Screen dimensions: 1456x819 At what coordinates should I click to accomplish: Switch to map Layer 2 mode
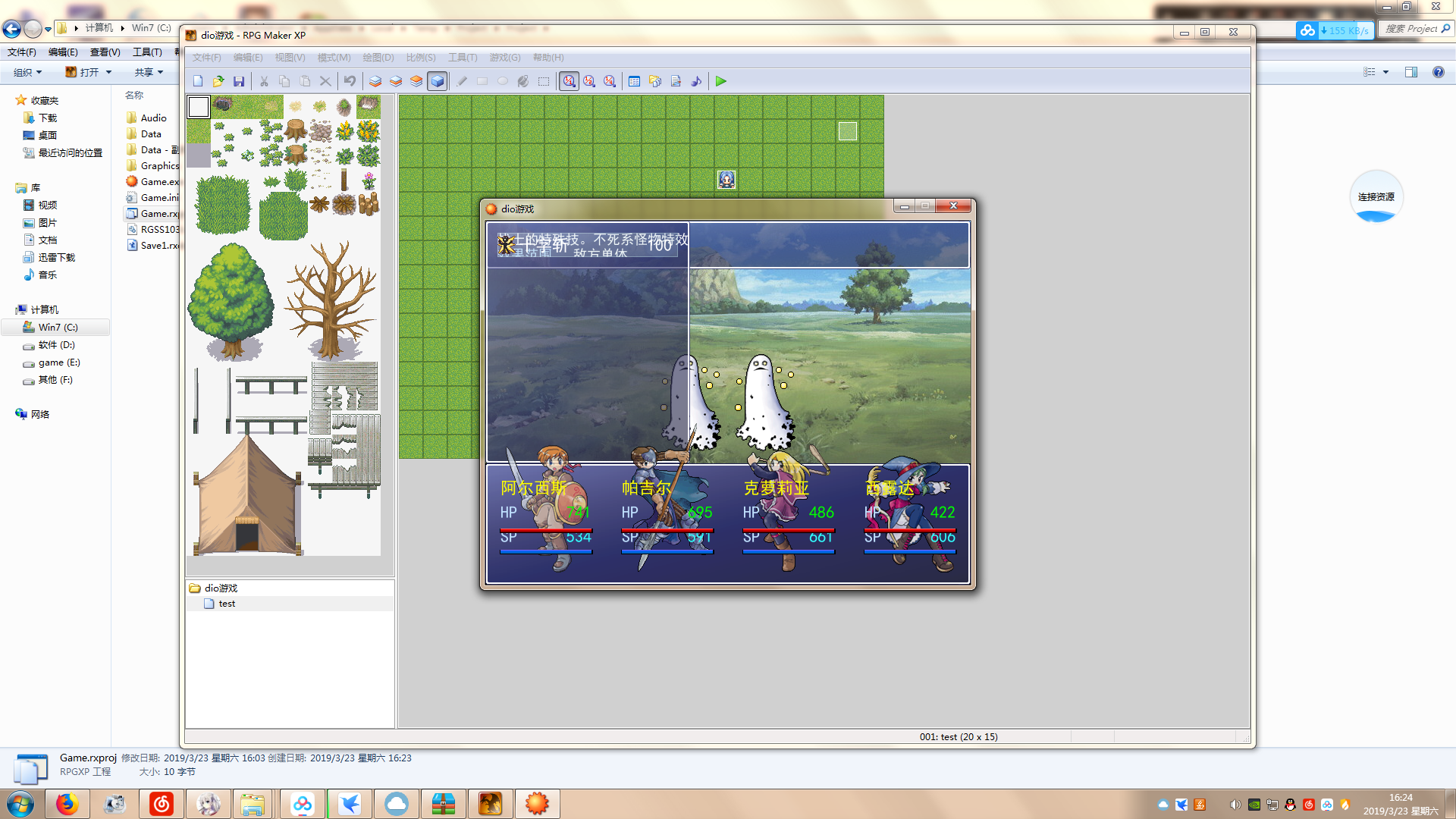pos(396,81)
